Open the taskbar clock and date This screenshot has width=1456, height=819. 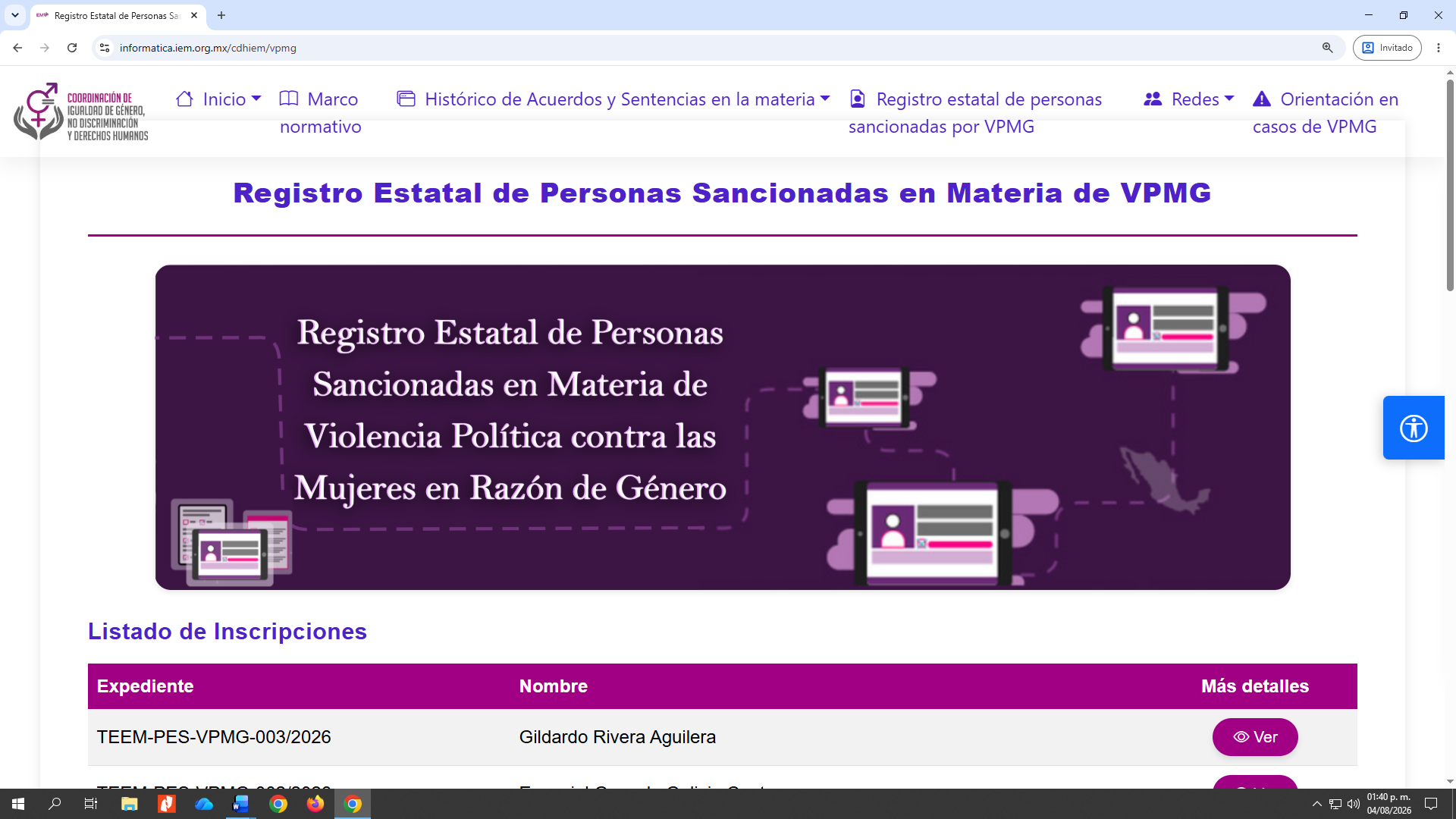1389,804
